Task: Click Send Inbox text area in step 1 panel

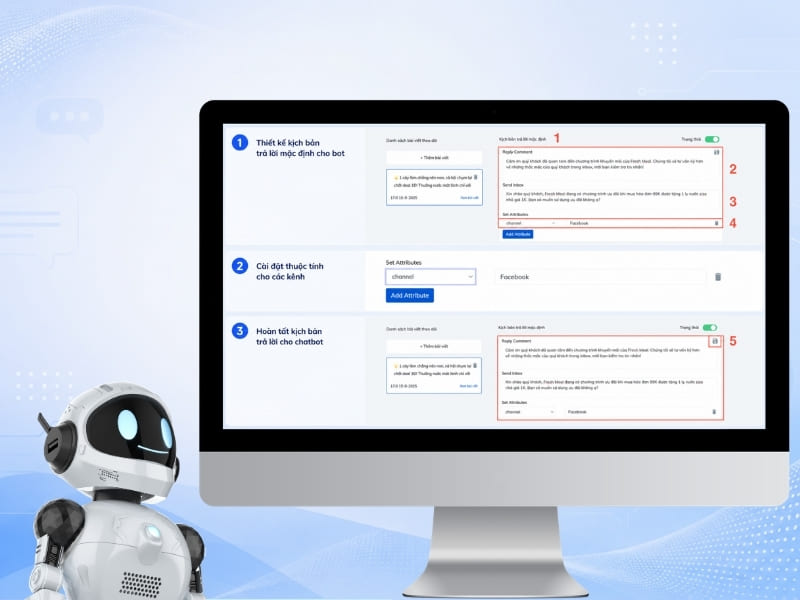Action: (610, 197)
